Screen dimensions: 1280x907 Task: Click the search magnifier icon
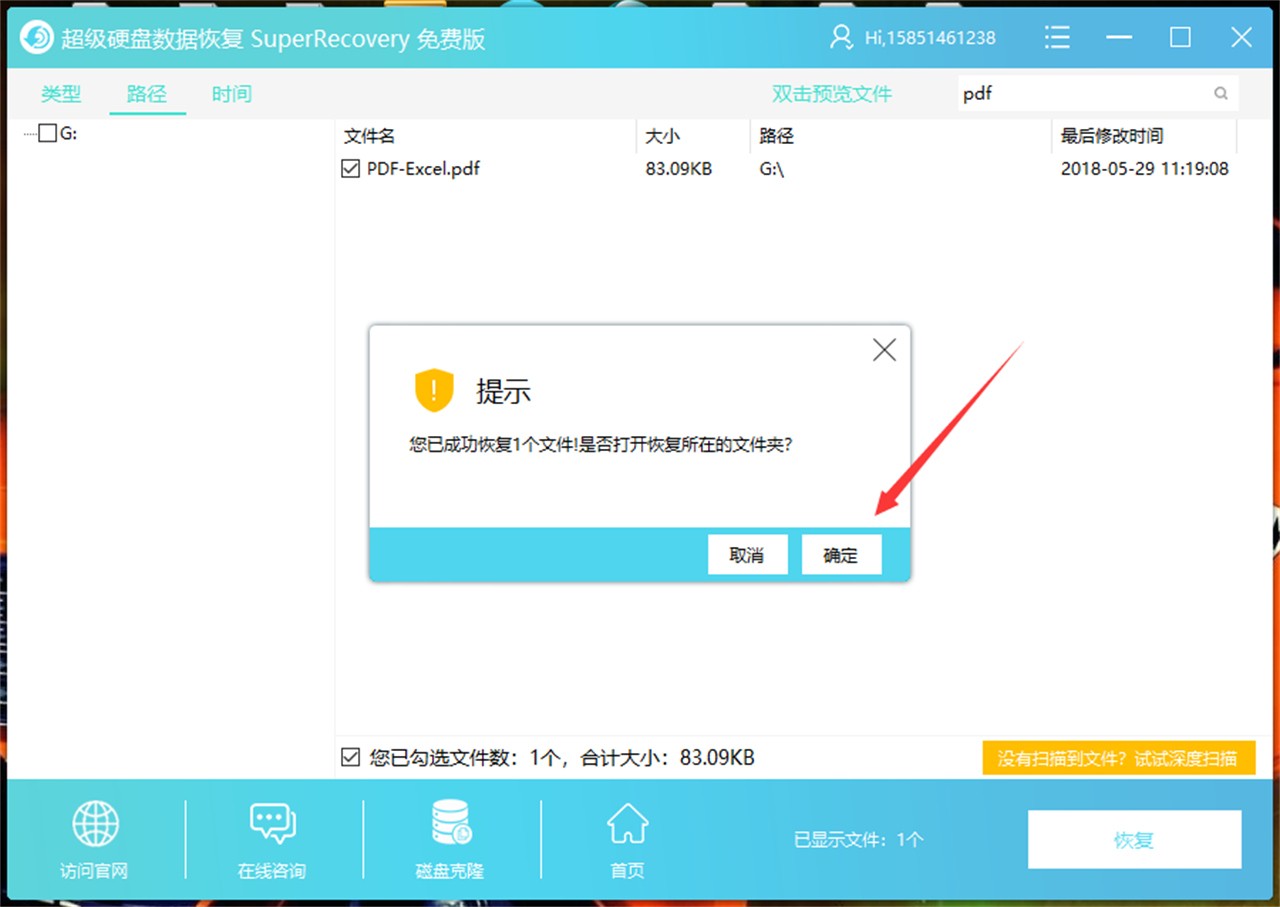pyautogui.click(x=1221, y=92)
